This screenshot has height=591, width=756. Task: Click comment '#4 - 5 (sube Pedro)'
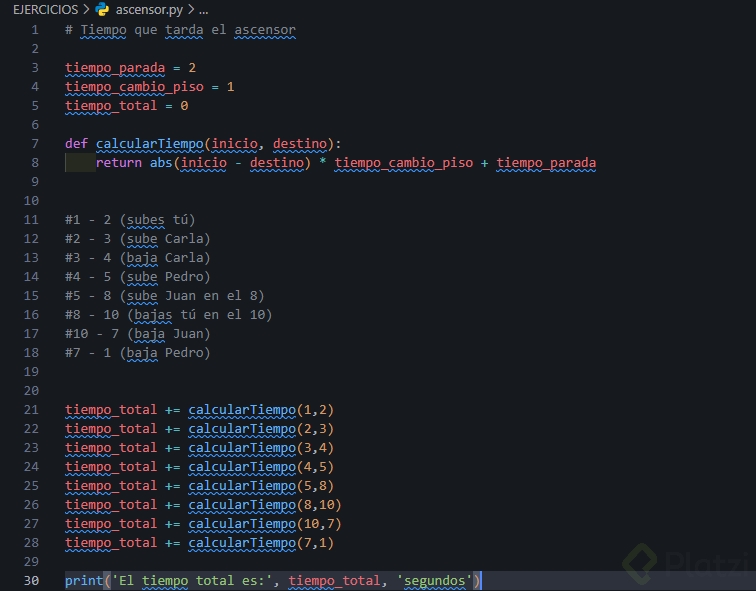(x=138, y=277)
